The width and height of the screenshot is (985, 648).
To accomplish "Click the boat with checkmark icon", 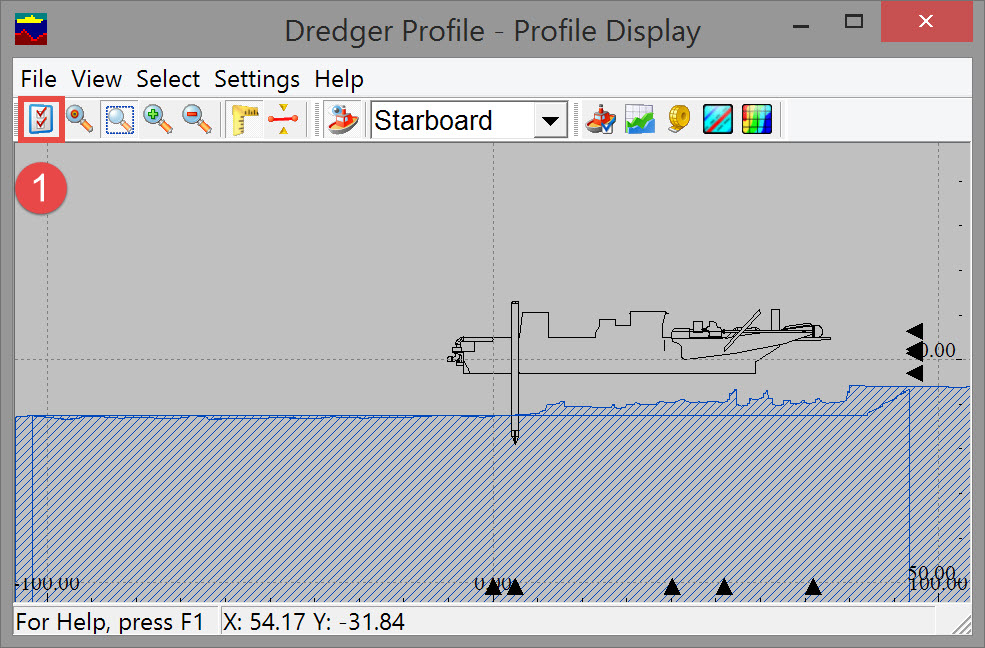I will point(600,119).
